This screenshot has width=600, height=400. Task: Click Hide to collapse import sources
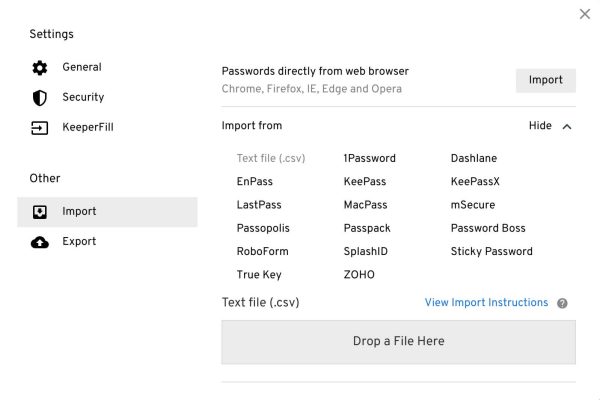pyautogui.click(x=540, y=126)
